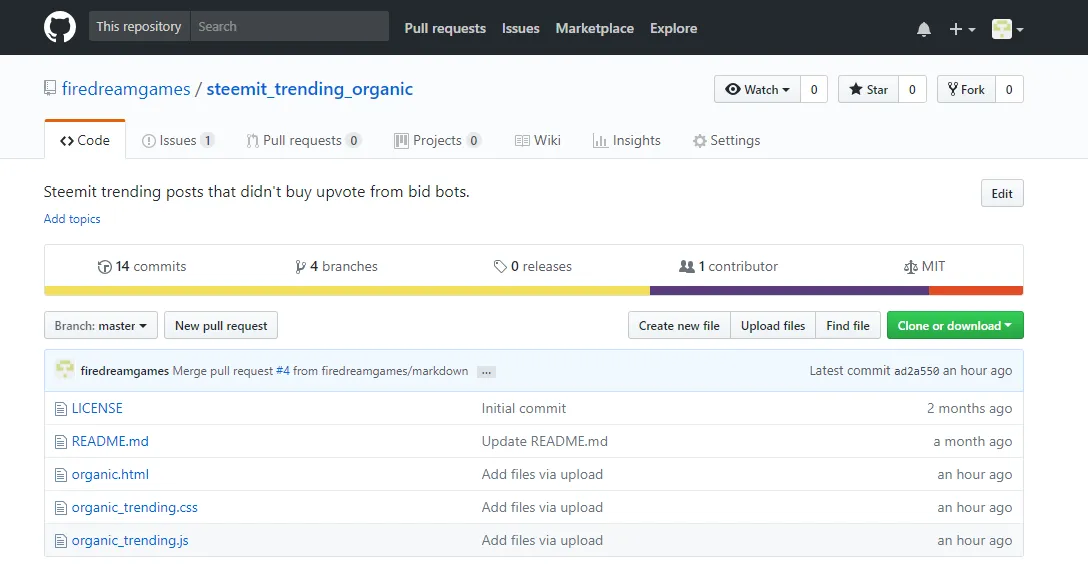Star this repository
Image resolution: width=1088 pixels, height=566 pixels.
click(868, 89)
